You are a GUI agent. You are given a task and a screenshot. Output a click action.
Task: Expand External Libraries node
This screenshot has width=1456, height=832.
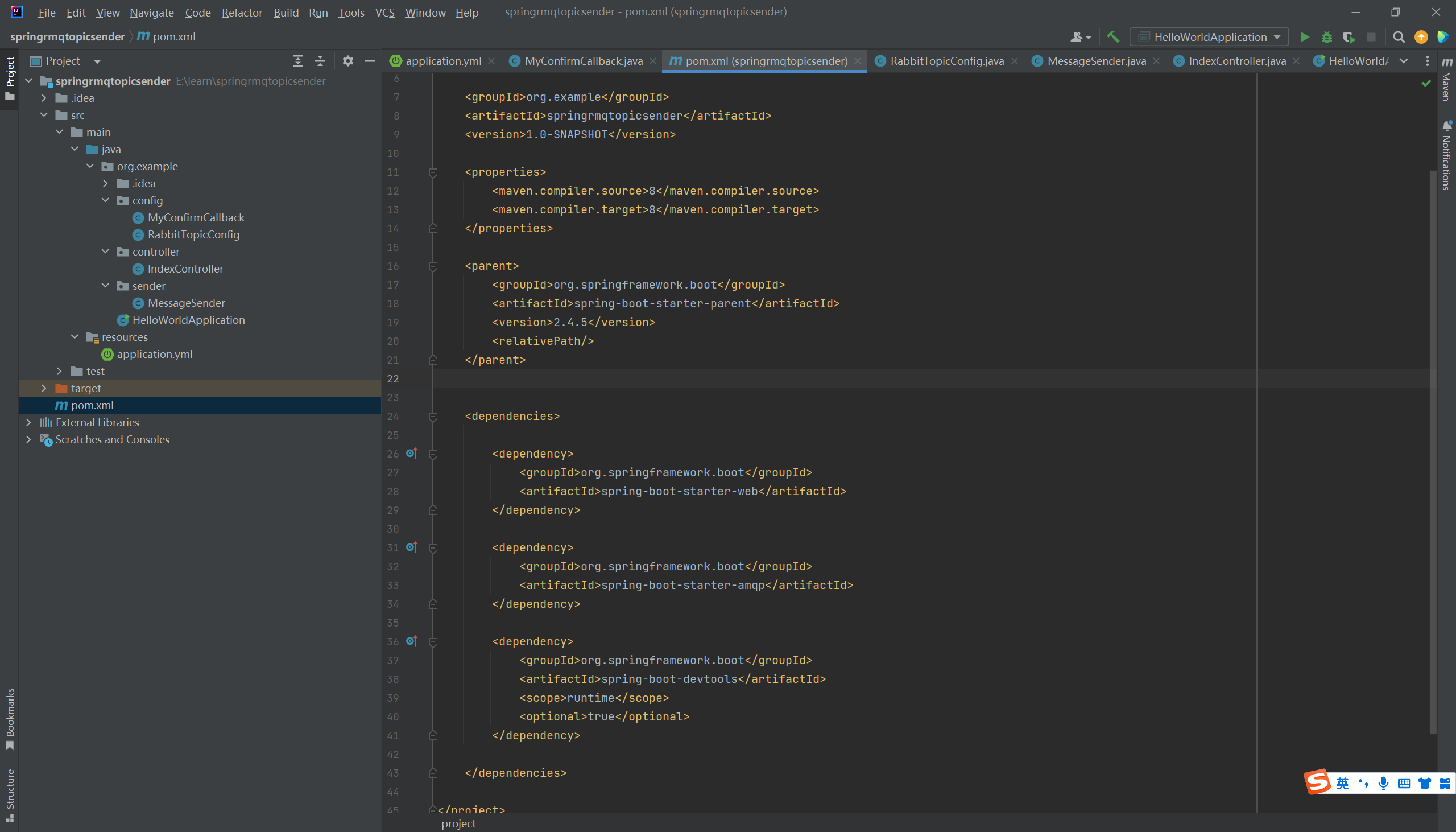coord(28,422)
